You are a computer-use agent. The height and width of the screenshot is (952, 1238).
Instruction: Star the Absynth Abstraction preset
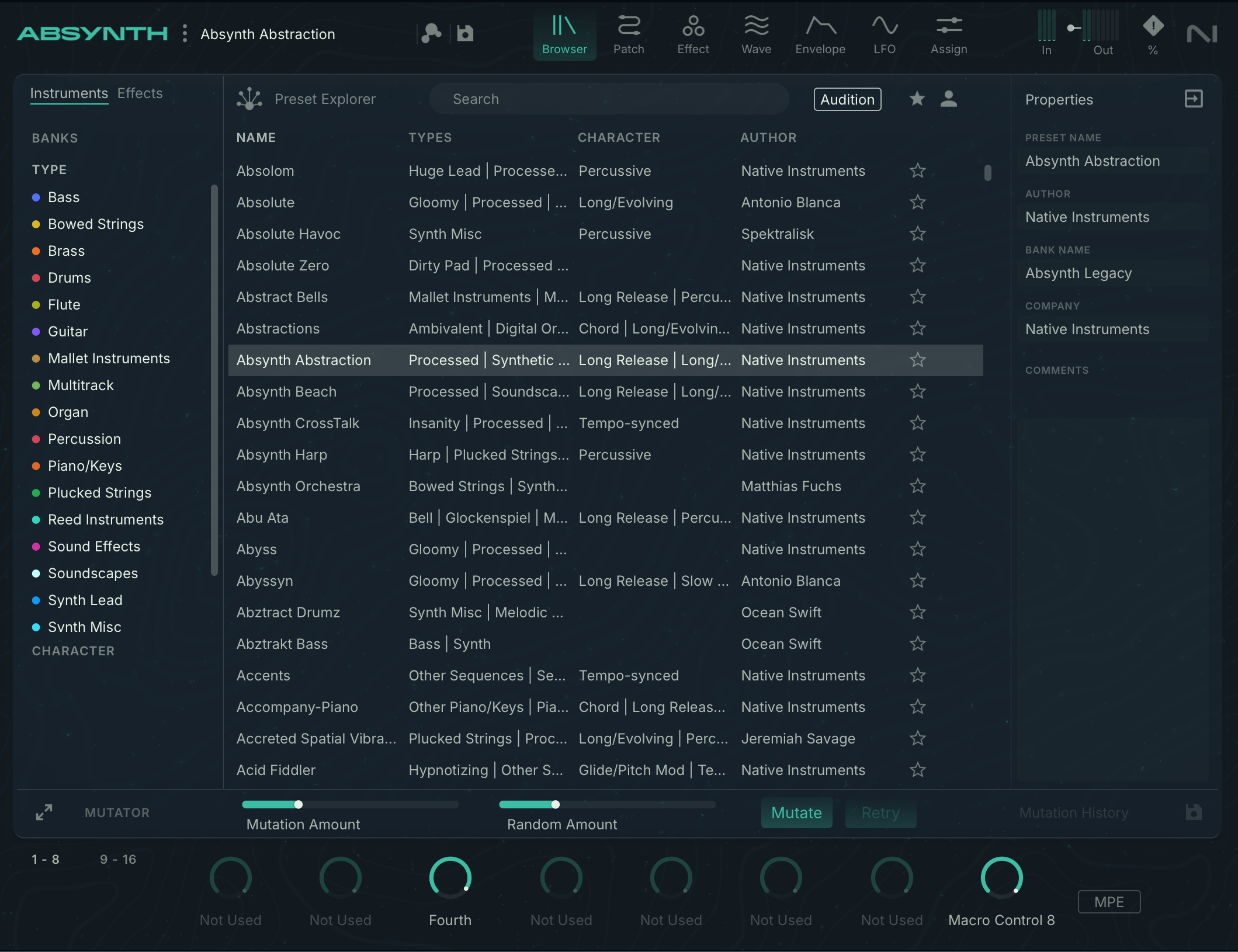pyautogui.click(x=917, y=360)
